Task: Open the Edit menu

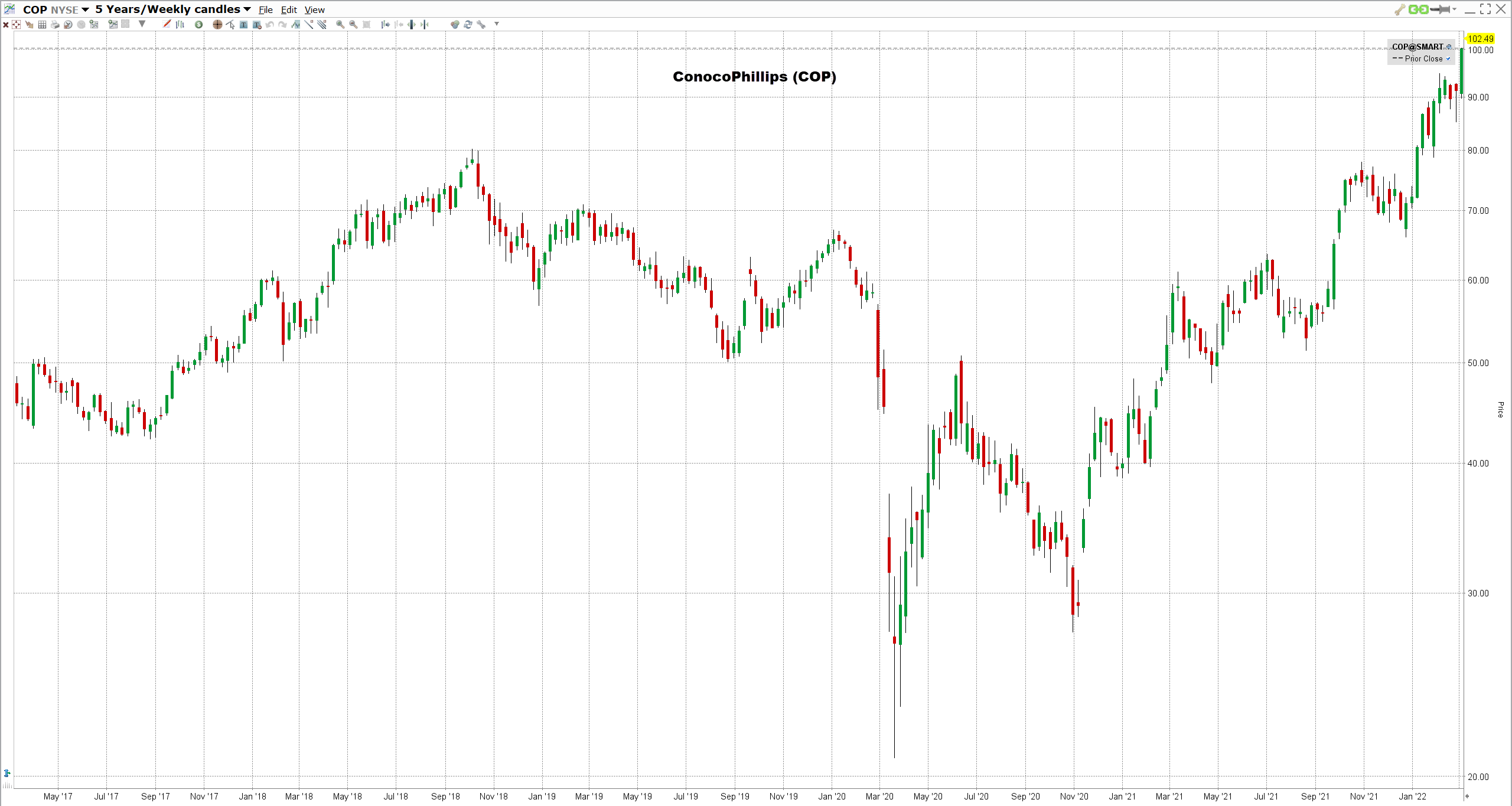Action: 289,10
